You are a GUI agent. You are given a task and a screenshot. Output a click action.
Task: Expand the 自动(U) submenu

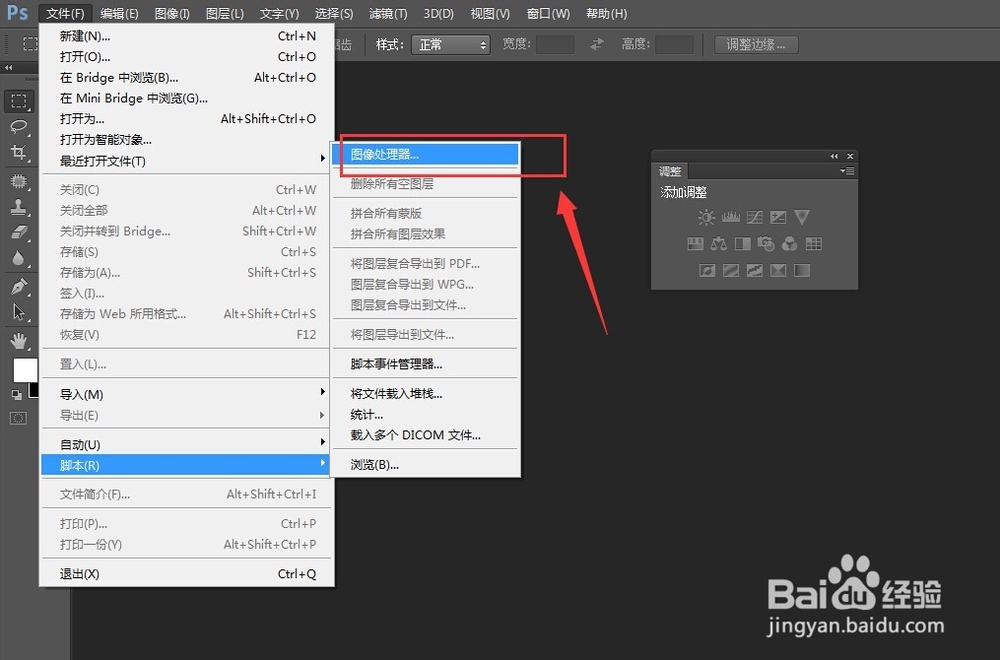[186, 444]
